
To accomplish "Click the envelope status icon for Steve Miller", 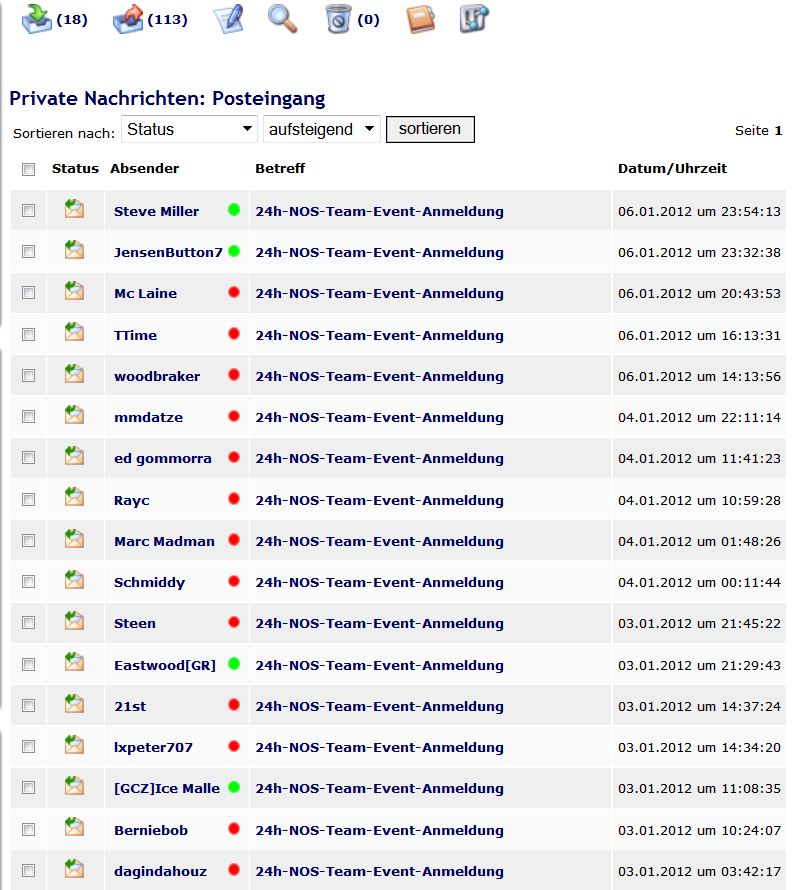I will (x=74, y=209).
